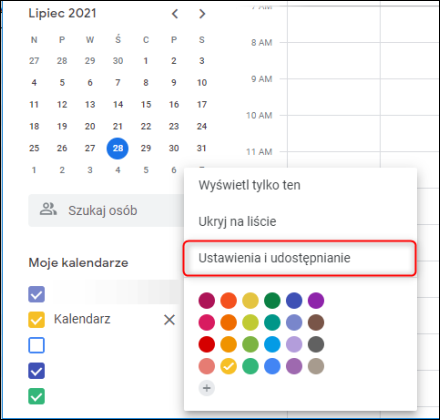Click the people icon in Szukaj osób

coord(48,209)
